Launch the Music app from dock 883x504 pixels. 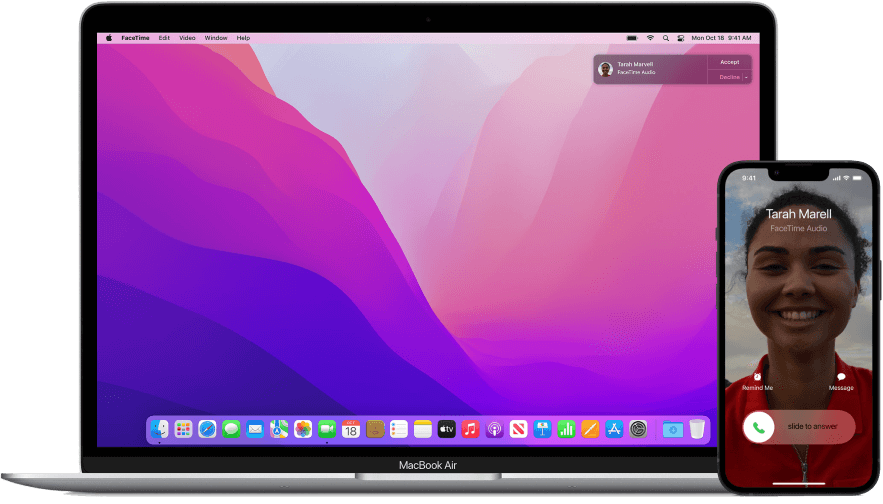470,429
